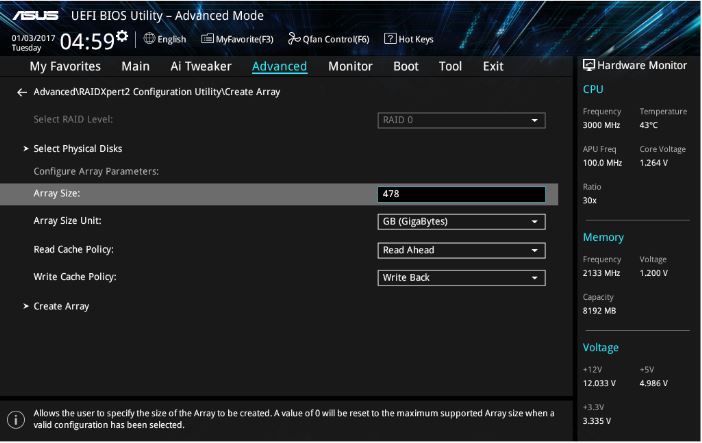Select the Advanced tab
This screenshot has width=702, height=443.
pos(279,66)
